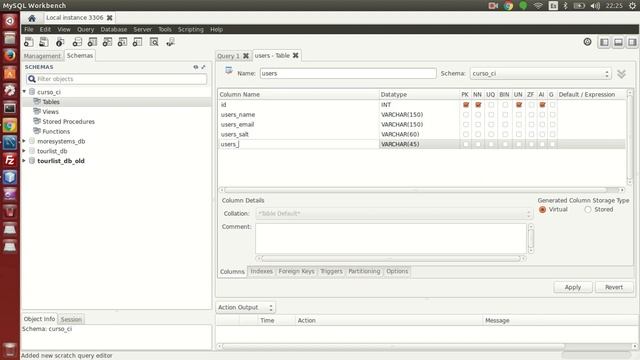The width and height of the screenshot is (640, 360).
Task: Open the Server menu
Action: [x=142, y=29]
